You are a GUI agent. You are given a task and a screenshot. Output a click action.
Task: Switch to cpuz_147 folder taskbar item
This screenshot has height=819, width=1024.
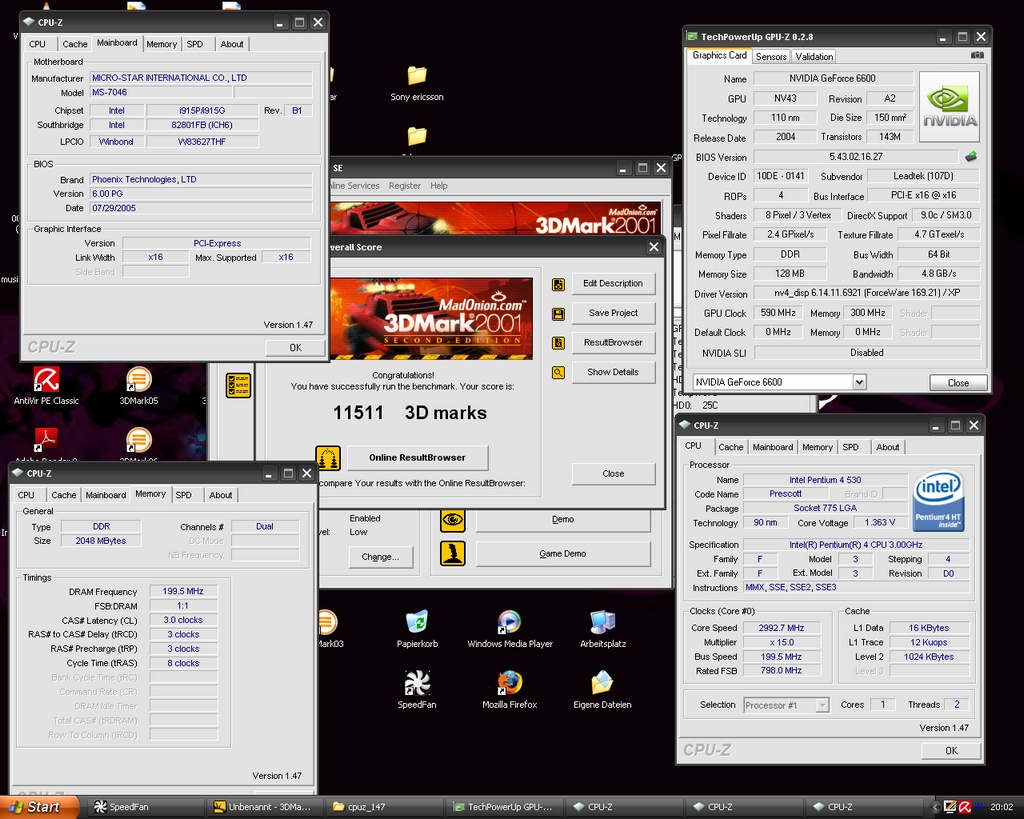click(x=387, y=807)
